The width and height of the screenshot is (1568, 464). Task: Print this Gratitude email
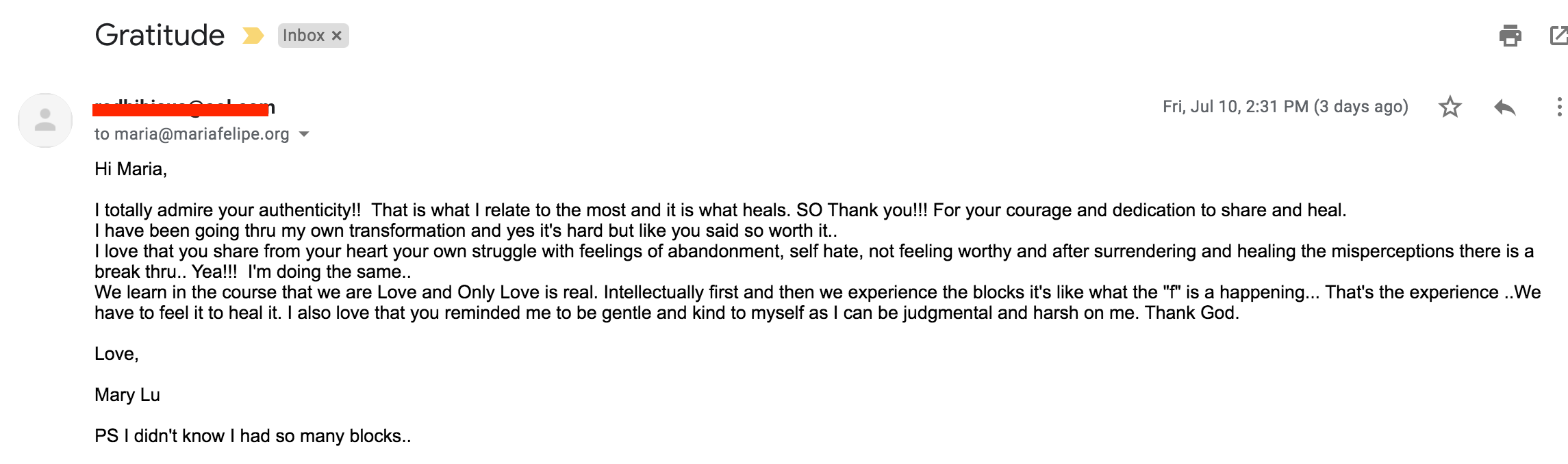tap(1510, 36)
